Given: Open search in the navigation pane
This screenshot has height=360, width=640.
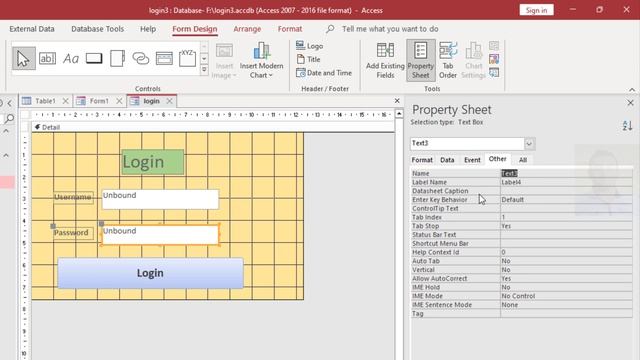Looking at the screenshot, I should coord(9,119).
